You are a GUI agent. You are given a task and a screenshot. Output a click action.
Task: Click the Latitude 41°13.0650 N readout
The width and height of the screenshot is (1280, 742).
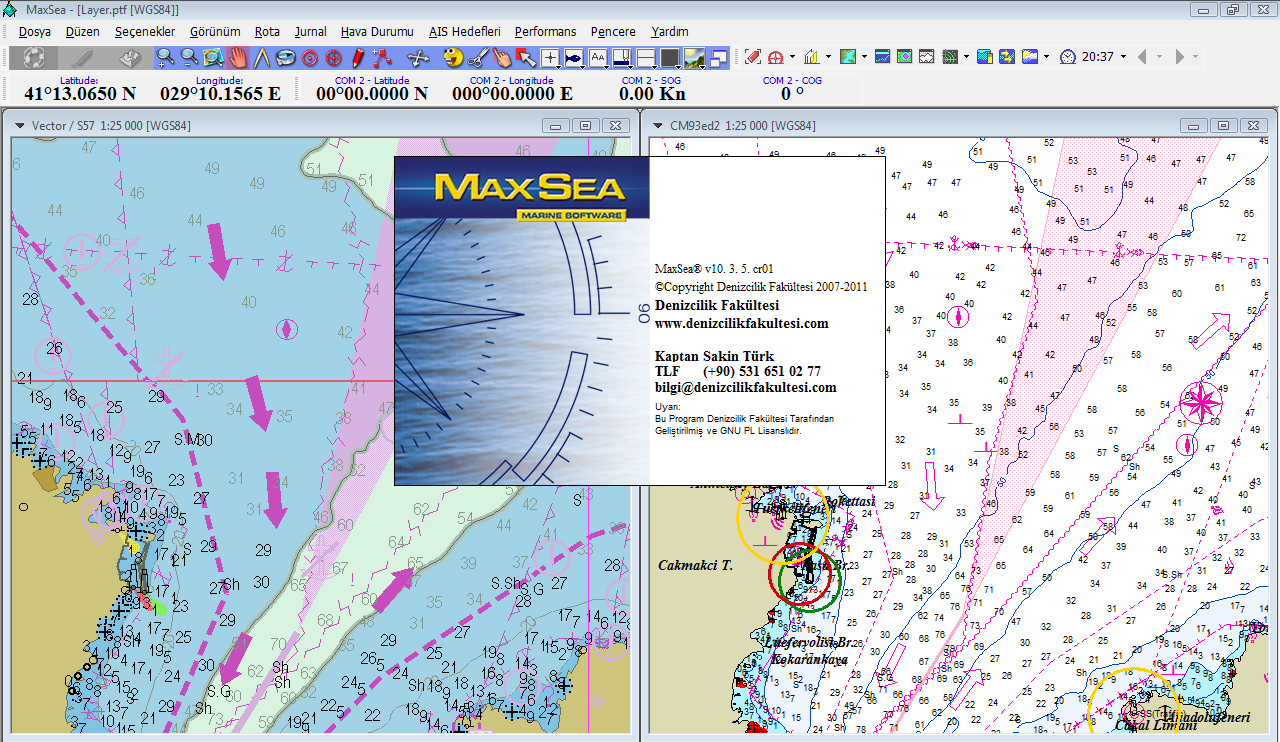(x=80, y=93)
